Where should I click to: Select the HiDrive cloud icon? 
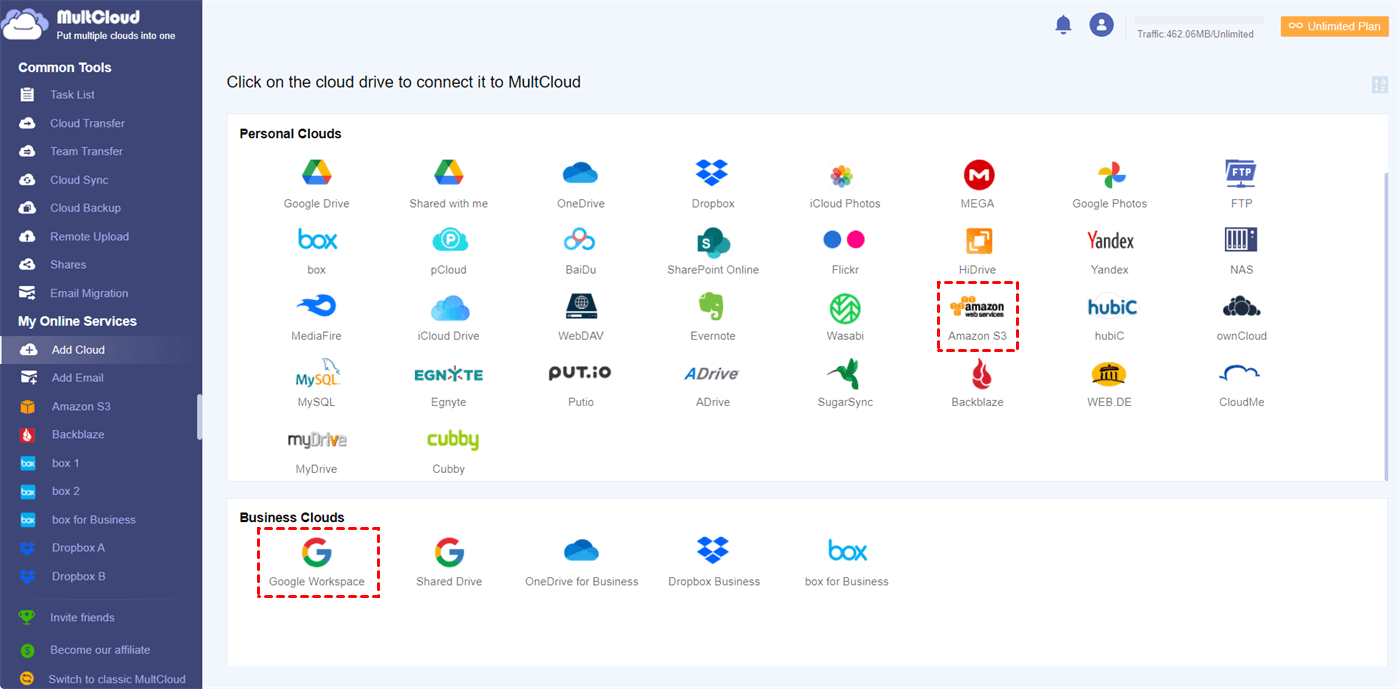point(978,241)
